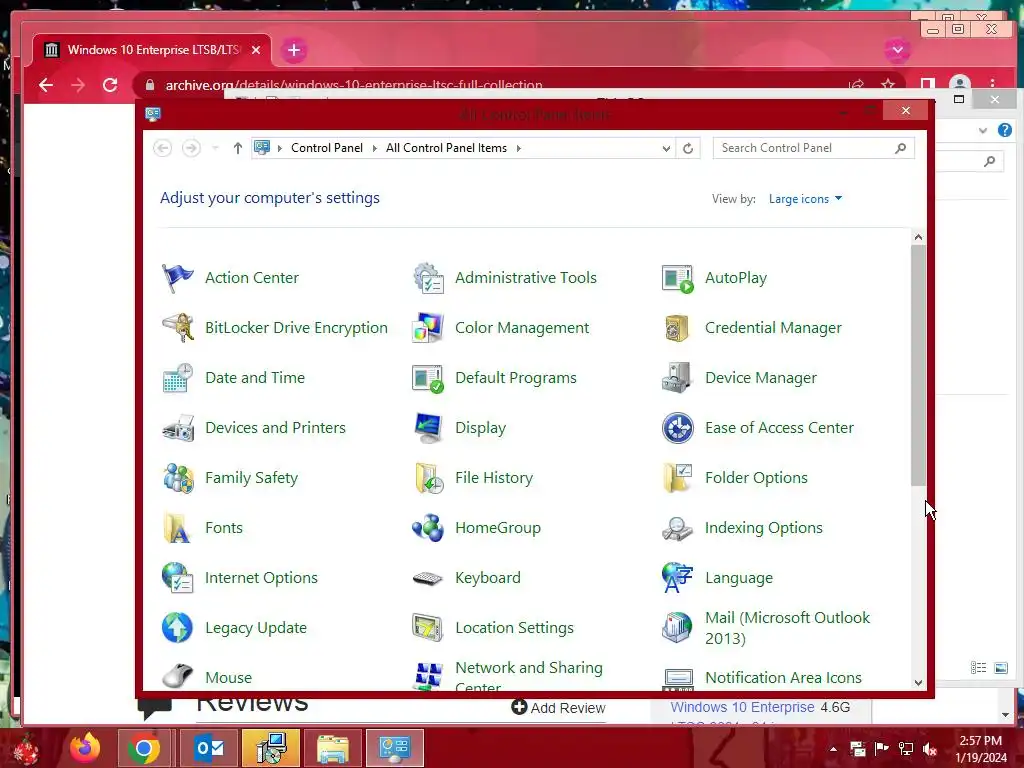
Task: Open the AutoPlay icon
Action: [x=677, y=278]
